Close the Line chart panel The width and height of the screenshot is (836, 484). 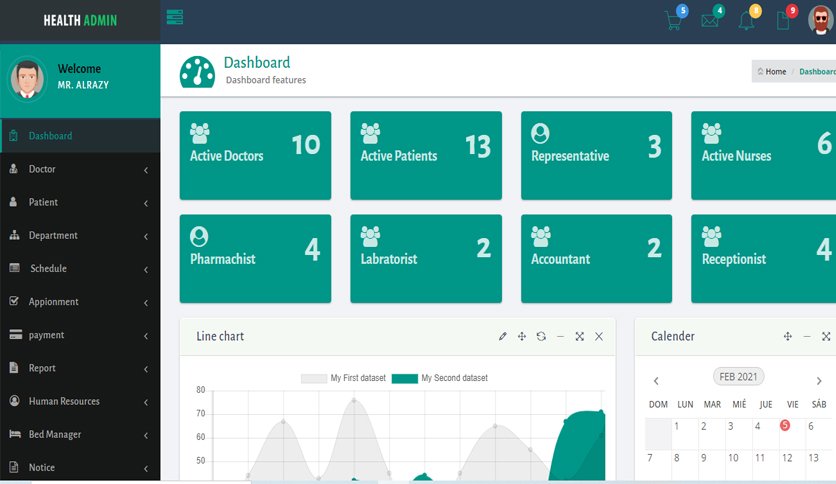click(599, 336)
